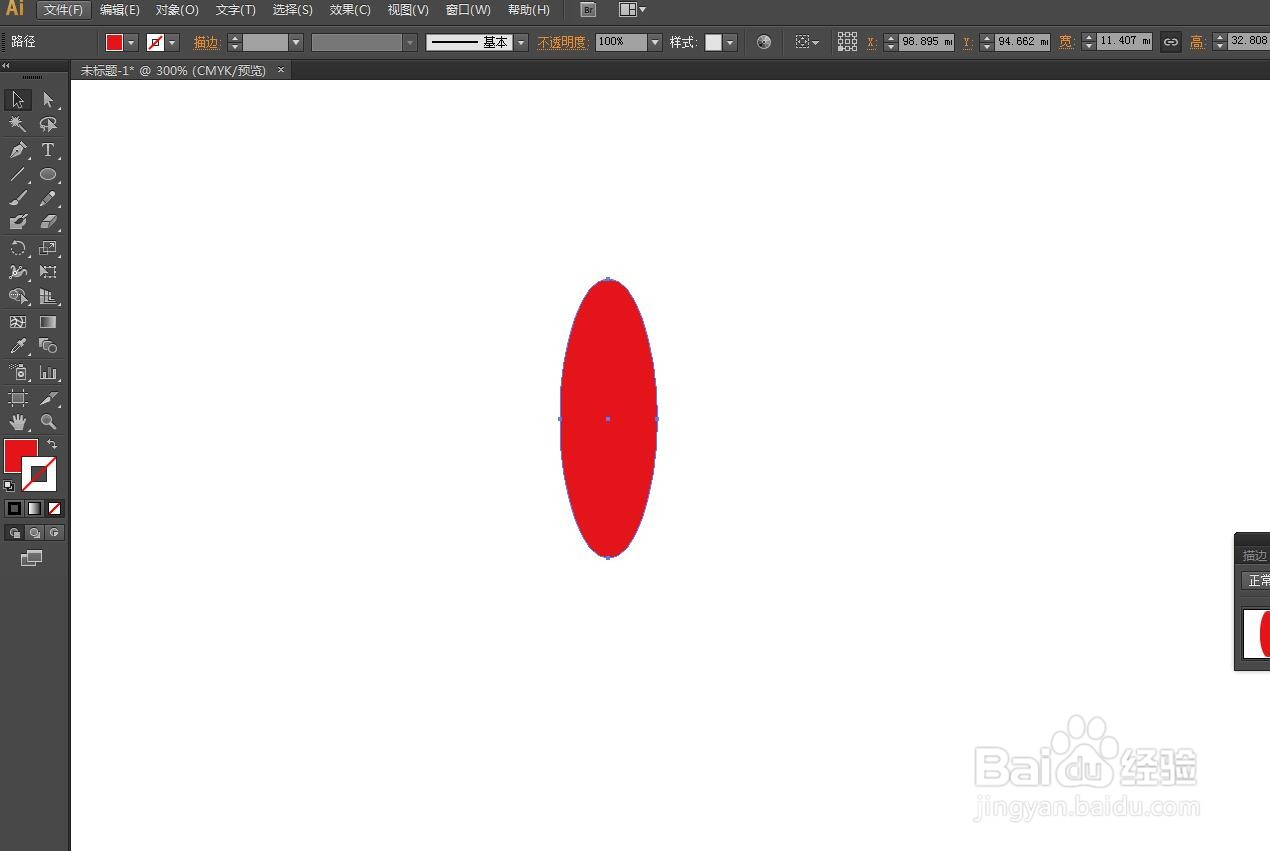The height and width of the screenshot is (851, 1270).
Task: Open the 文件(F) menu
Action: (64, 10)
